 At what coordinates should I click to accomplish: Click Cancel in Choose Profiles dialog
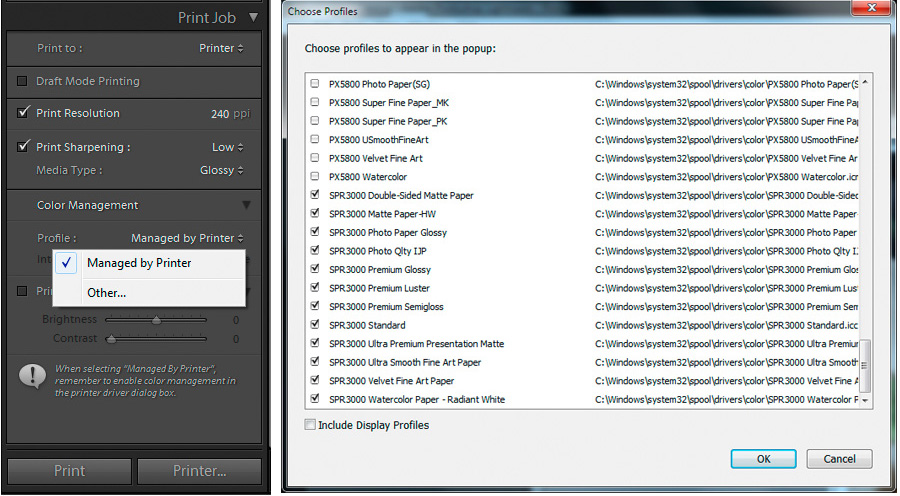pos(839,459)
